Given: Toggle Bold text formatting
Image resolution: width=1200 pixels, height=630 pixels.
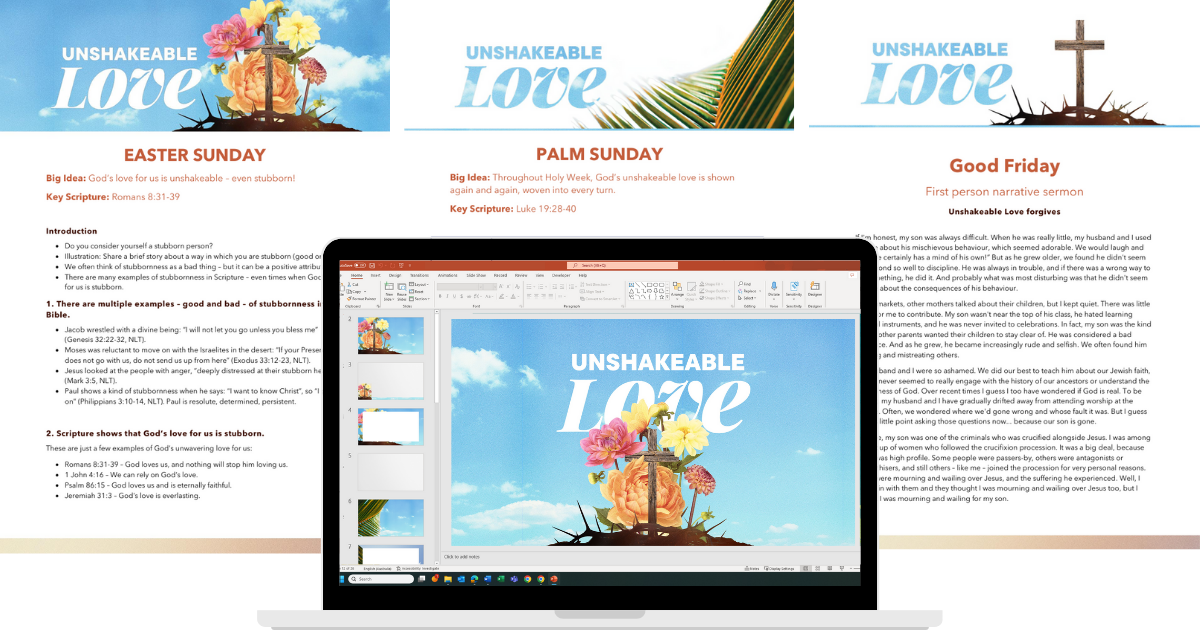Looking at the screenshot, I should pos(440,297).
